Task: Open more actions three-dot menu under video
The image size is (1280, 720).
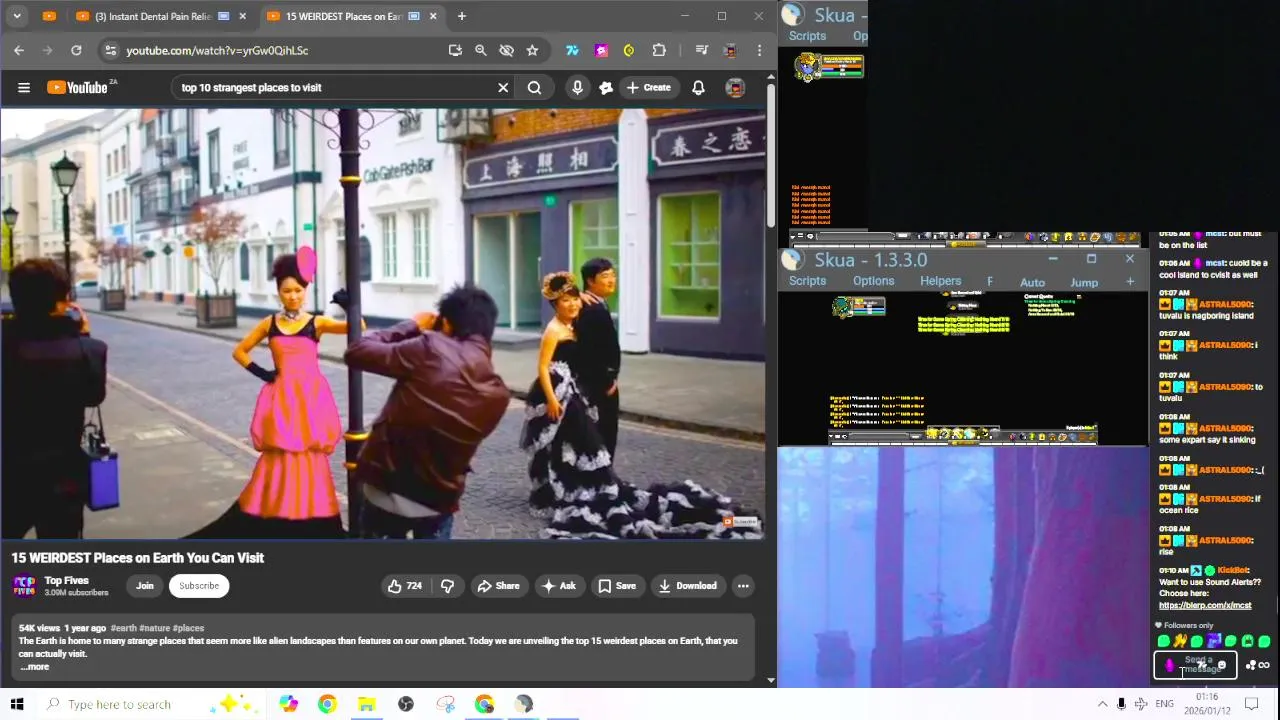Action: [x=743, y=586]
